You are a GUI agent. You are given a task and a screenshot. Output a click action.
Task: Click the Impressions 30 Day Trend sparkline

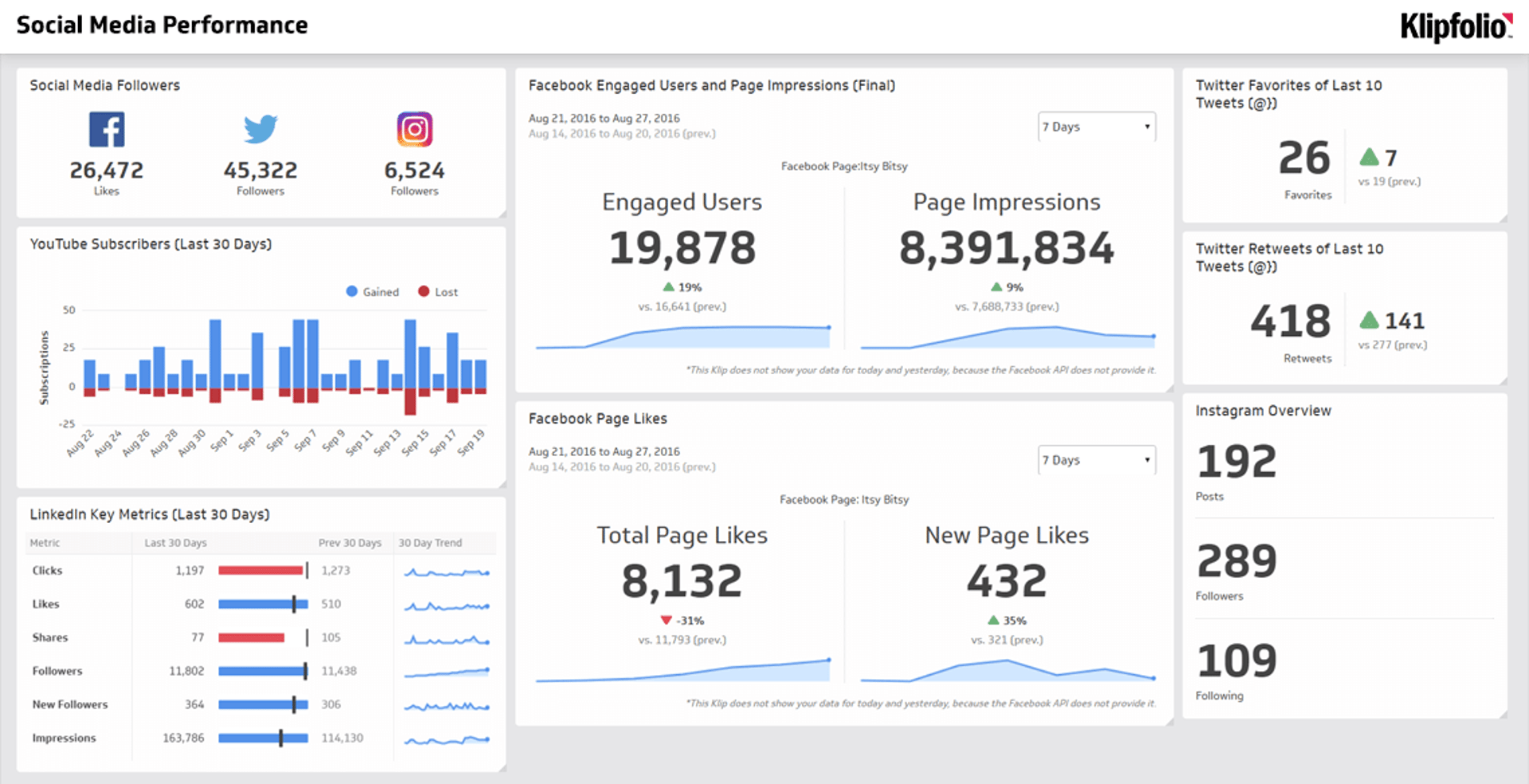tap(446, 738)
